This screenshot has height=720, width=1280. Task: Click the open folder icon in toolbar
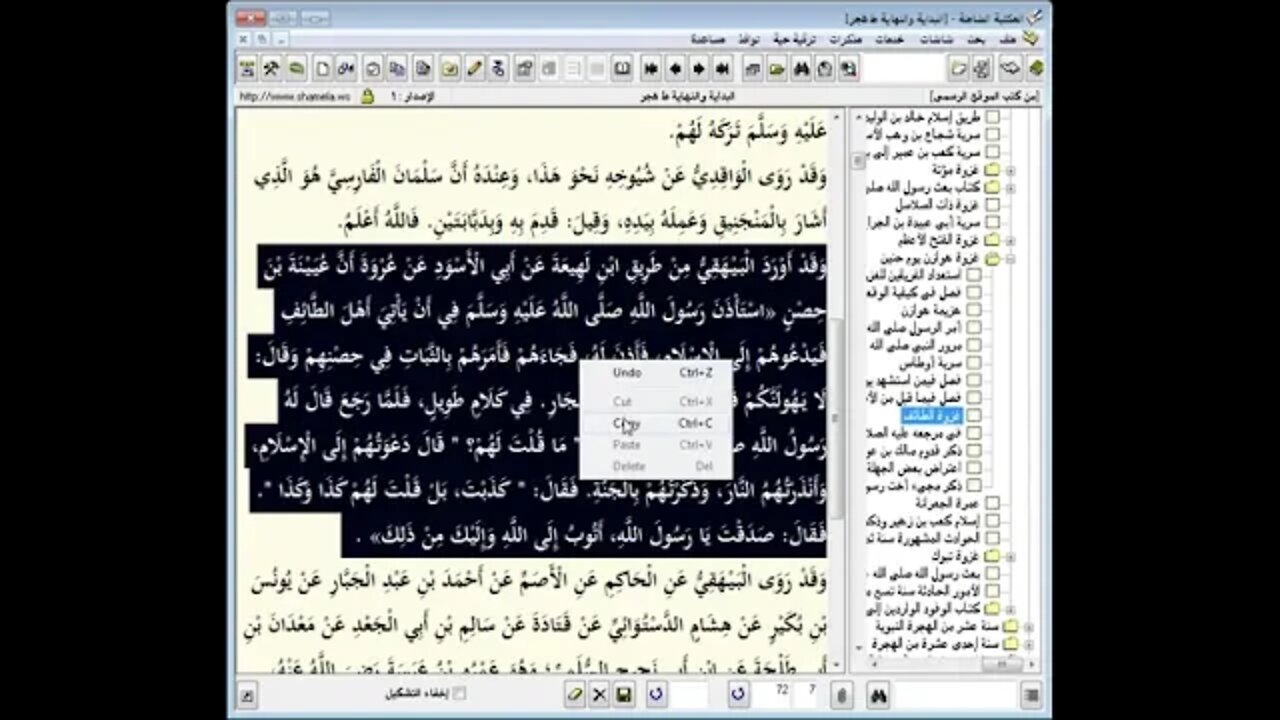tap(776, 68)
